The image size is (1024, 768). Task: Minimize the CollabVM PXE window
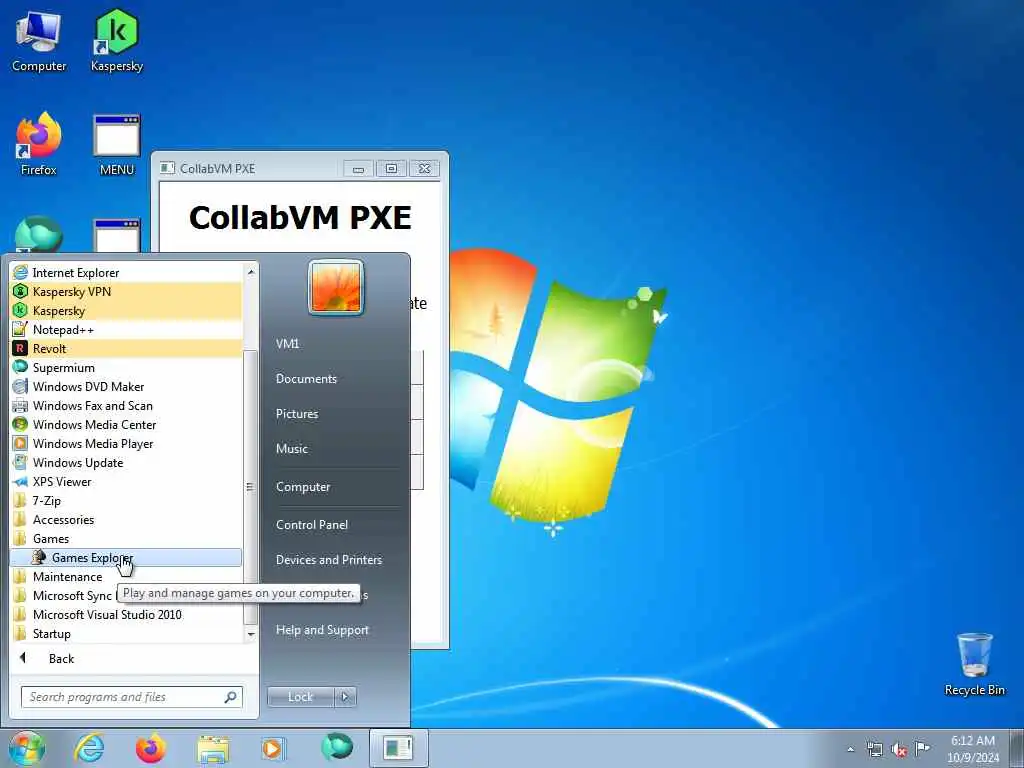[x=359, y=168]
